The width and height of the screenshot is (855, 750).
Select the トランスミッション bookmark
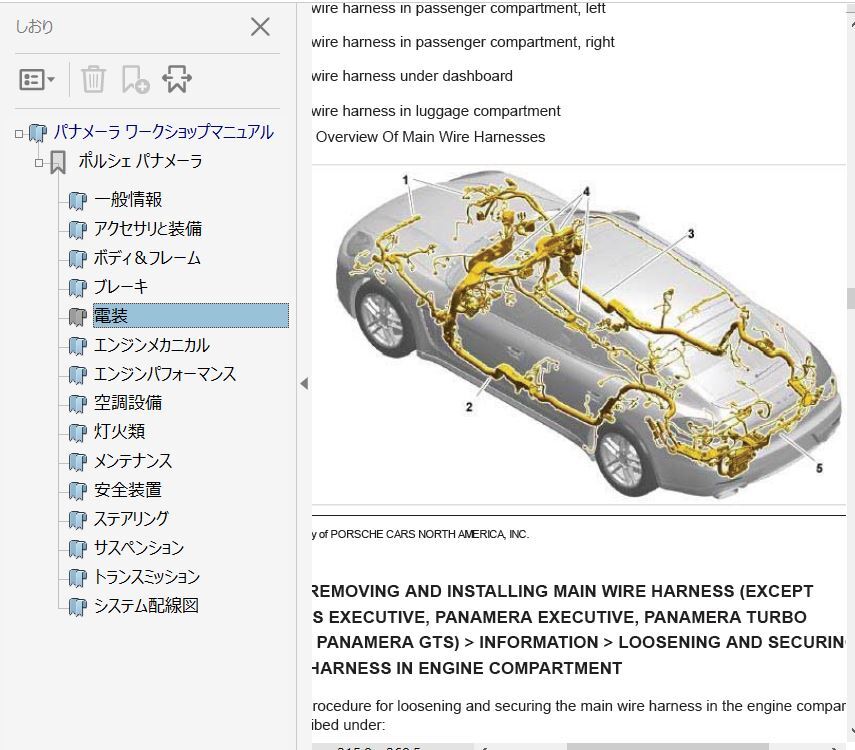pyautogui.click(x=147, y=577)
